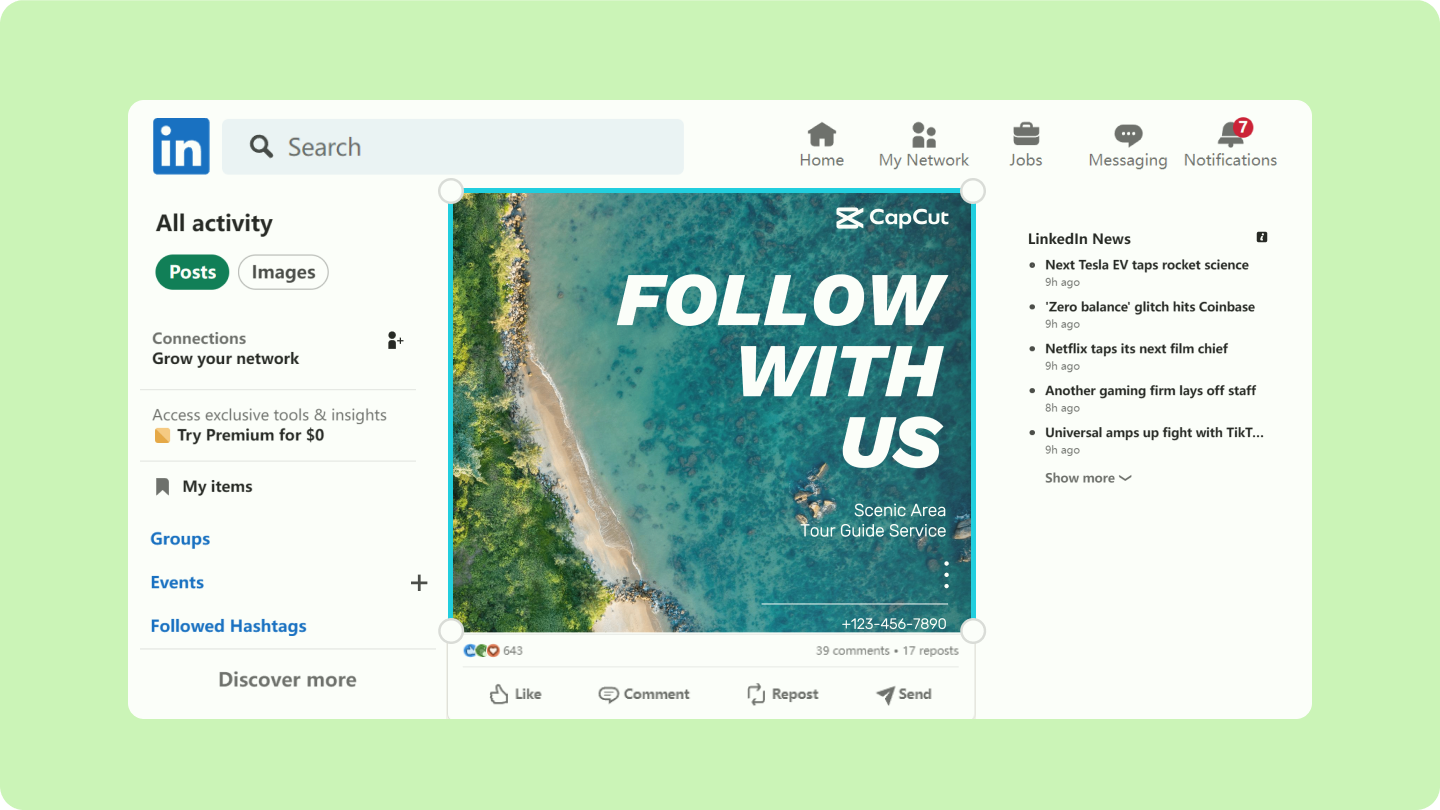The image size is (1440, 810).
Task: Click Try Premium for $0
Action: pos(250,435)
